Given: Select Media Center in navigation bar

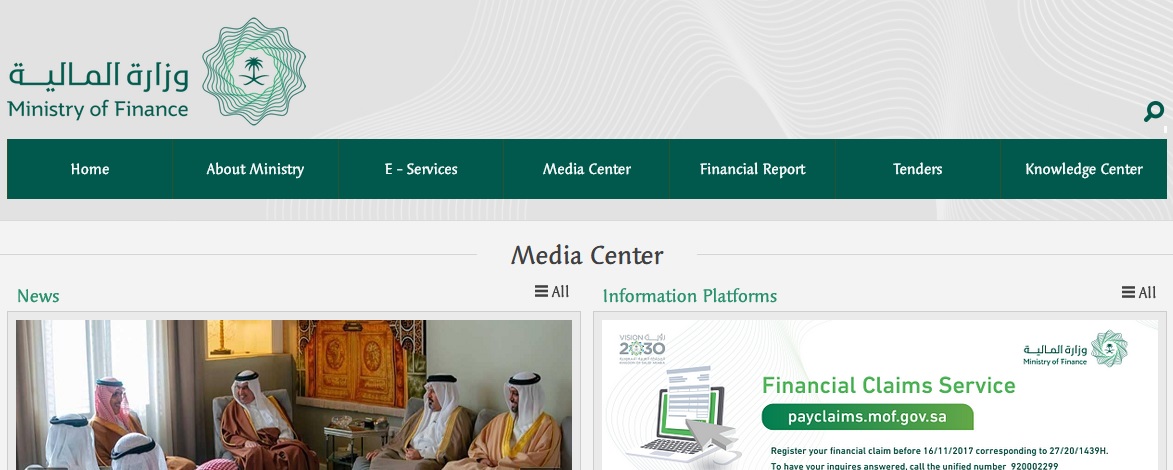Looking at the screenshot, I should coord(586,169).
